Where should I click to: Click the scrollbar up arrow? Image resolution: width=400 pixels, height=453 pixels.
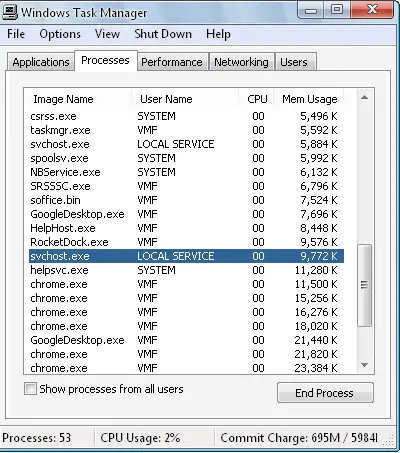coord(364,98)
